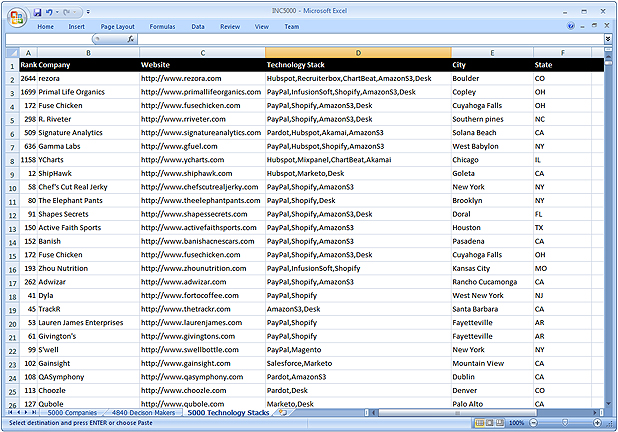Viewport: 618px width, 432px height.
Task: Open Customize Quick Access Toolbar dropdown
Action: [88, 12]
